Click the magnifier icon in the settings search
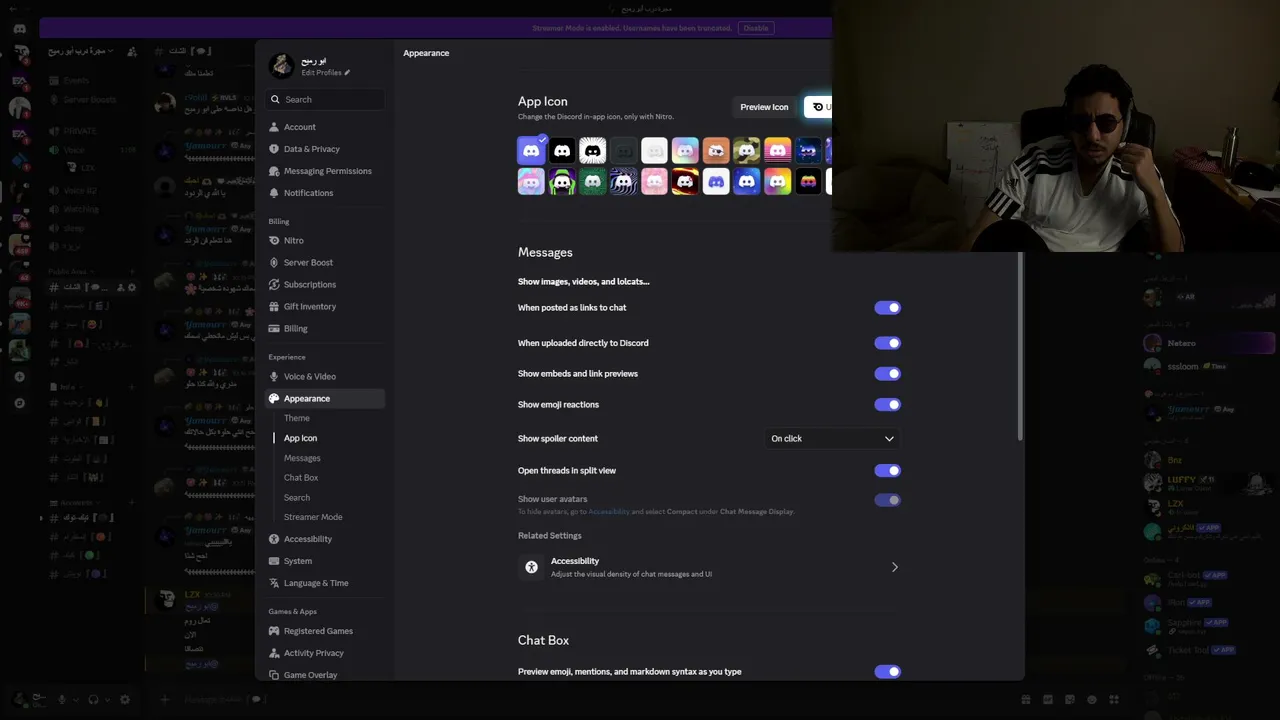 coord(275,99)
